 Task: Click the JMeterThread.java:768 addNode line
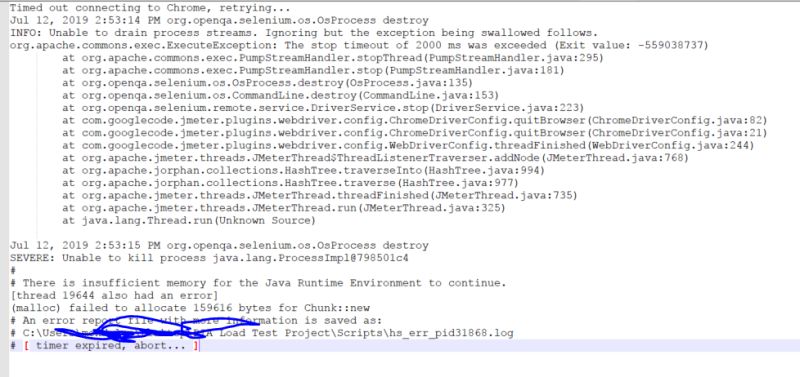pyautogui.click(x=376, y=158)
